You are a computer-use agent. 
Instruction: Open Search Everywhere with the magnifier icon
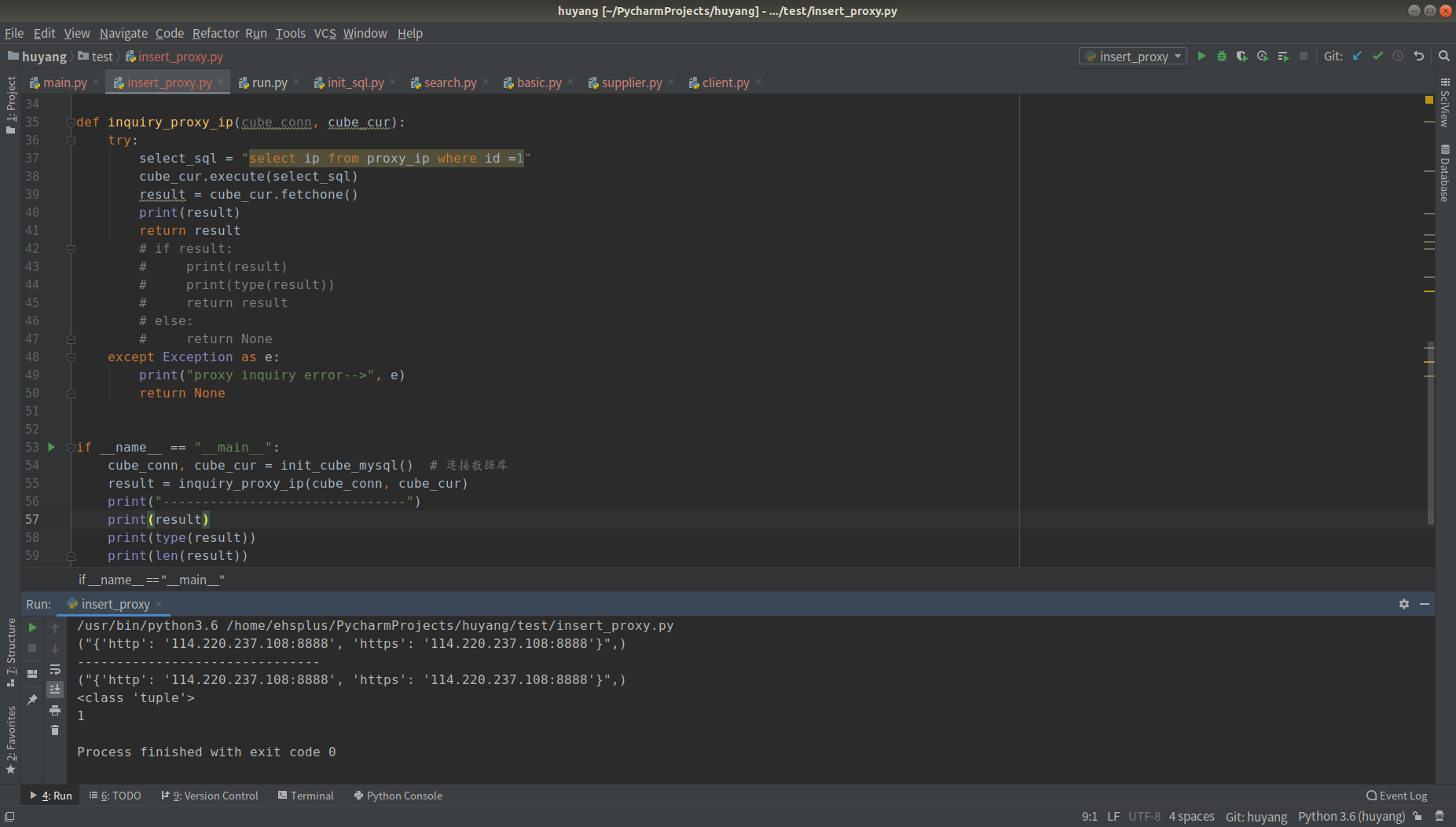point(1444,56)
